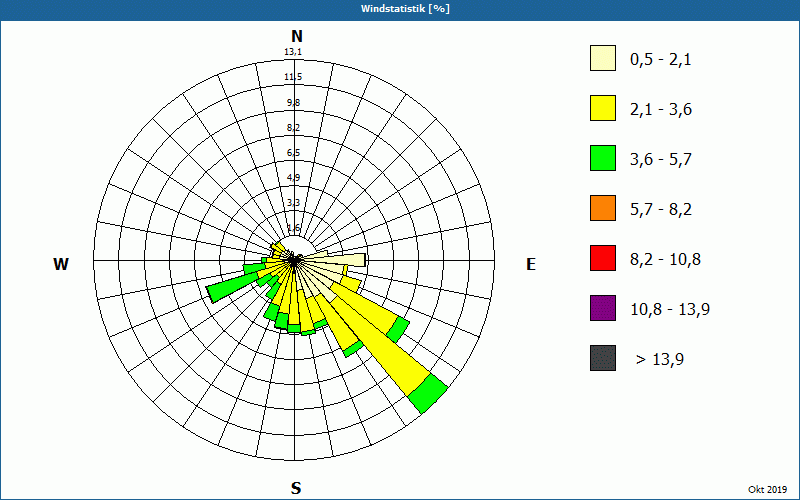Click the 9,8 radial axis value
This screenshot has width=800, height=500.
click(293, 103)
